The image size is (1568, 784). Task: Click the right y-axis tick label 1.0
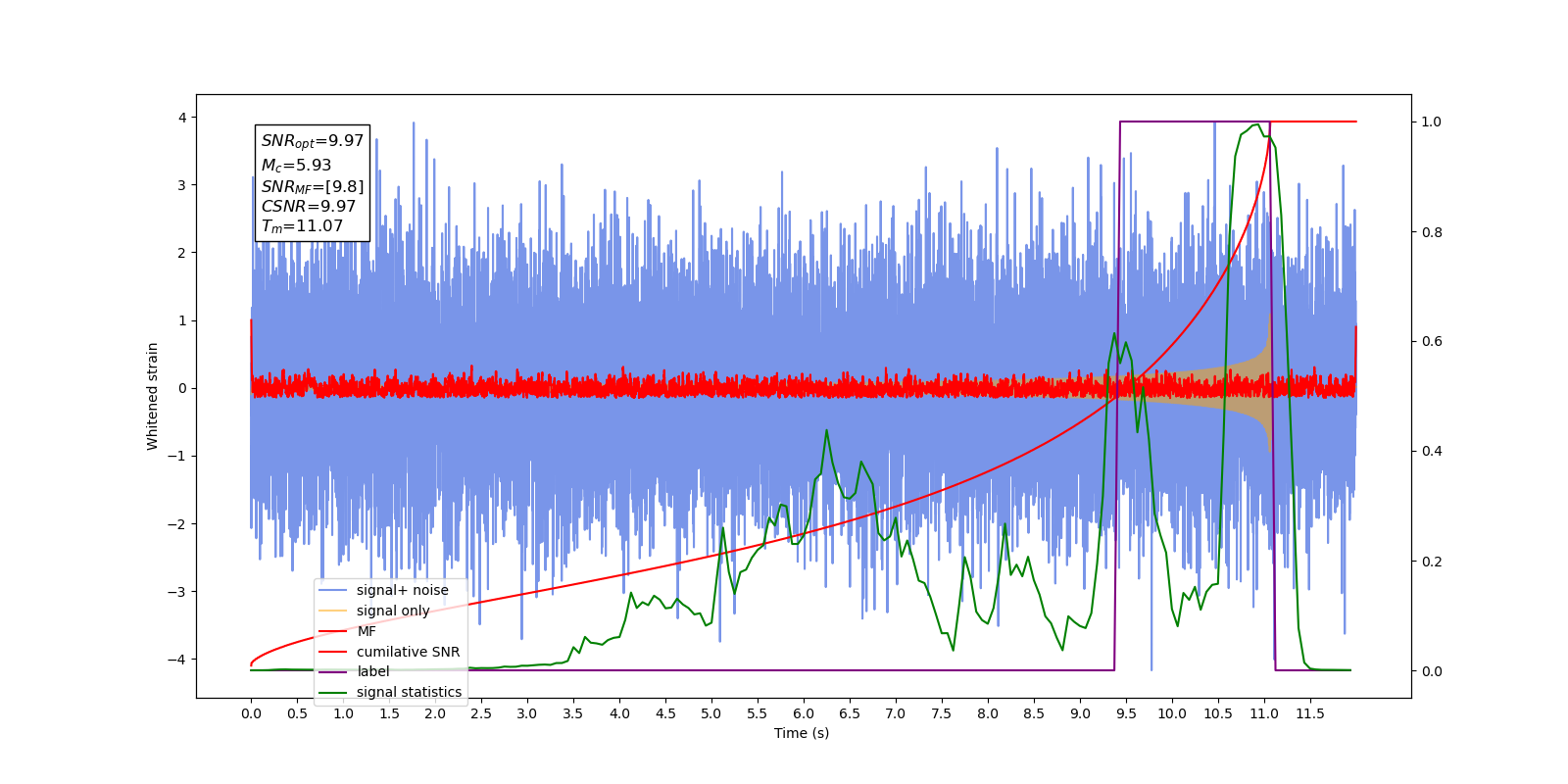click(x=1432, y=122)
